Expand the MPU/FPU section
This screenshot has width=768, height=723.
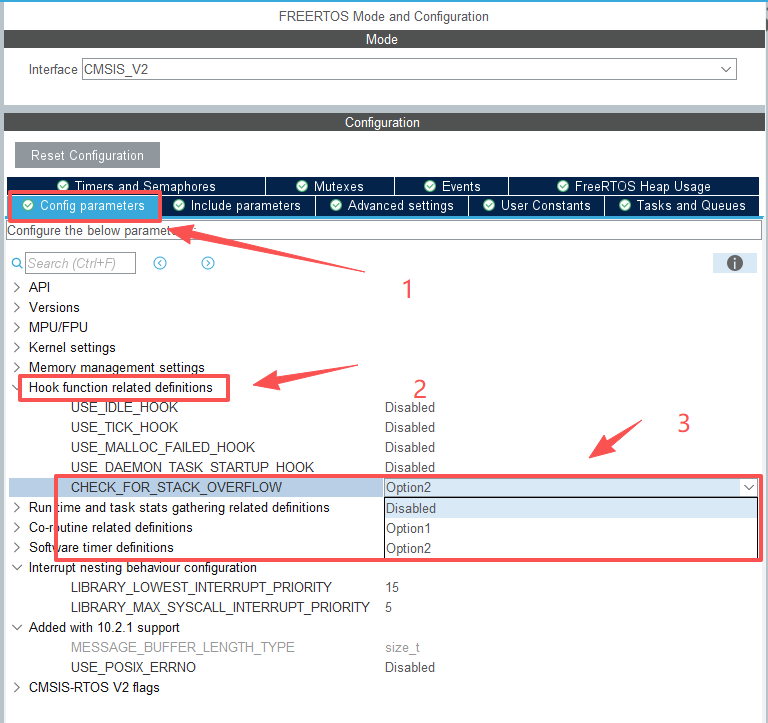tap(17, 327)
